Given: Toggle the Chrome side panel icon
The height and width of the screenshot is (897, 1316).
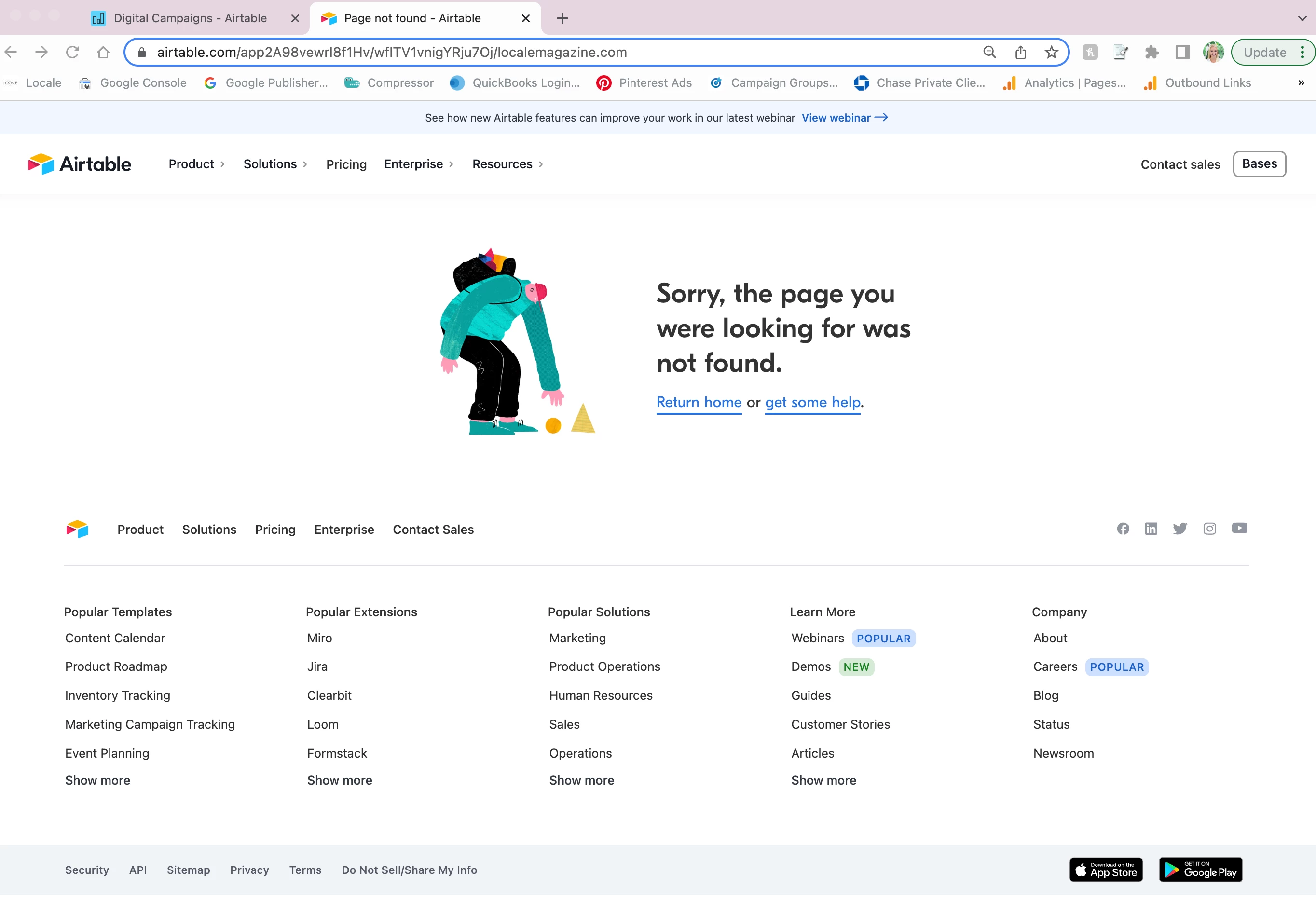Looking at the screenshot, I should (1182, 52).
